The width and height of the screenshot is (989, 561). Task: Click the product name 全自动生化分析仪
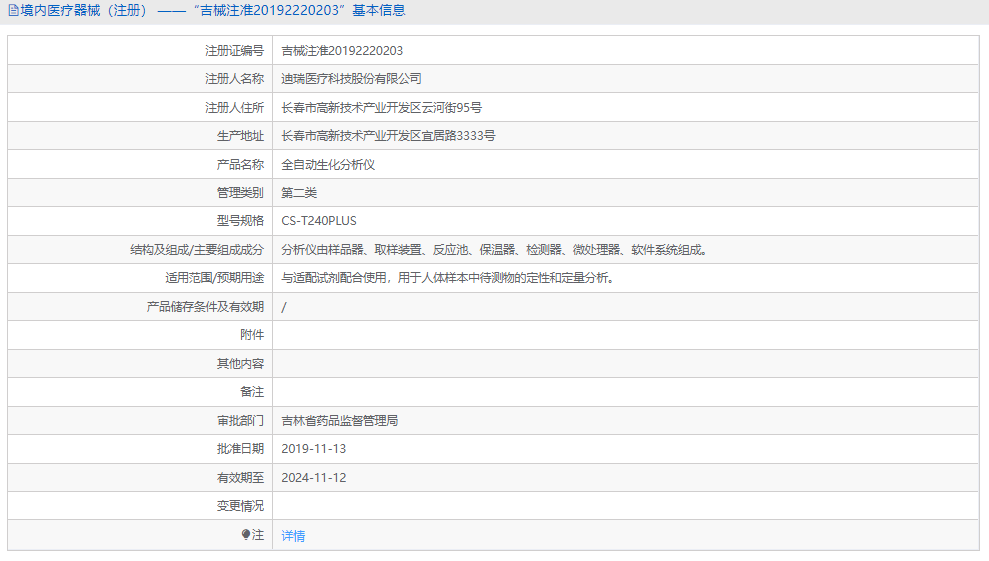(x=328, y=164)
